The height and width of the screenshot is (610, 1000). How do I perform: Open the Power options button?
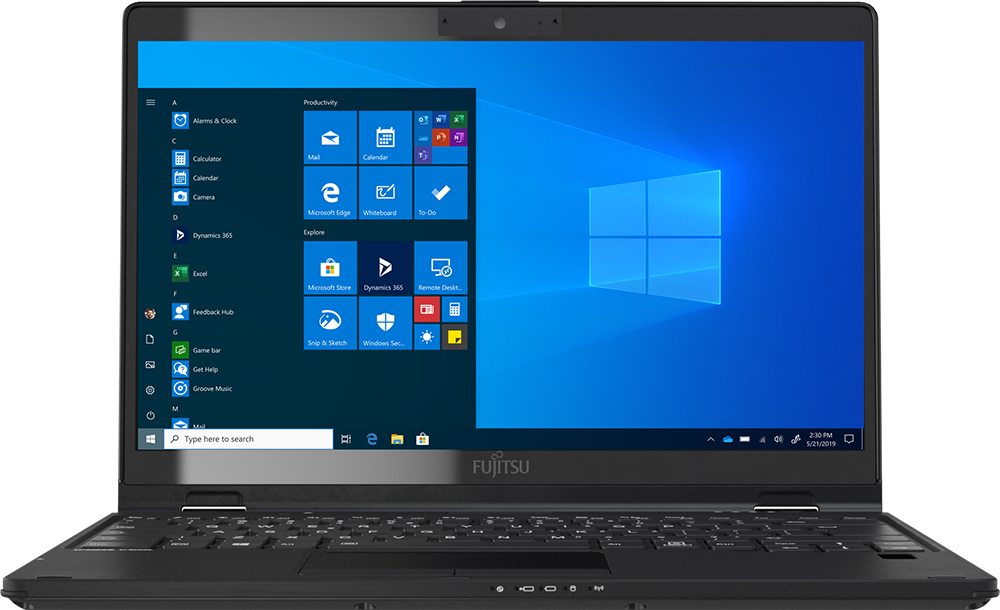click(x=150, y=415)
